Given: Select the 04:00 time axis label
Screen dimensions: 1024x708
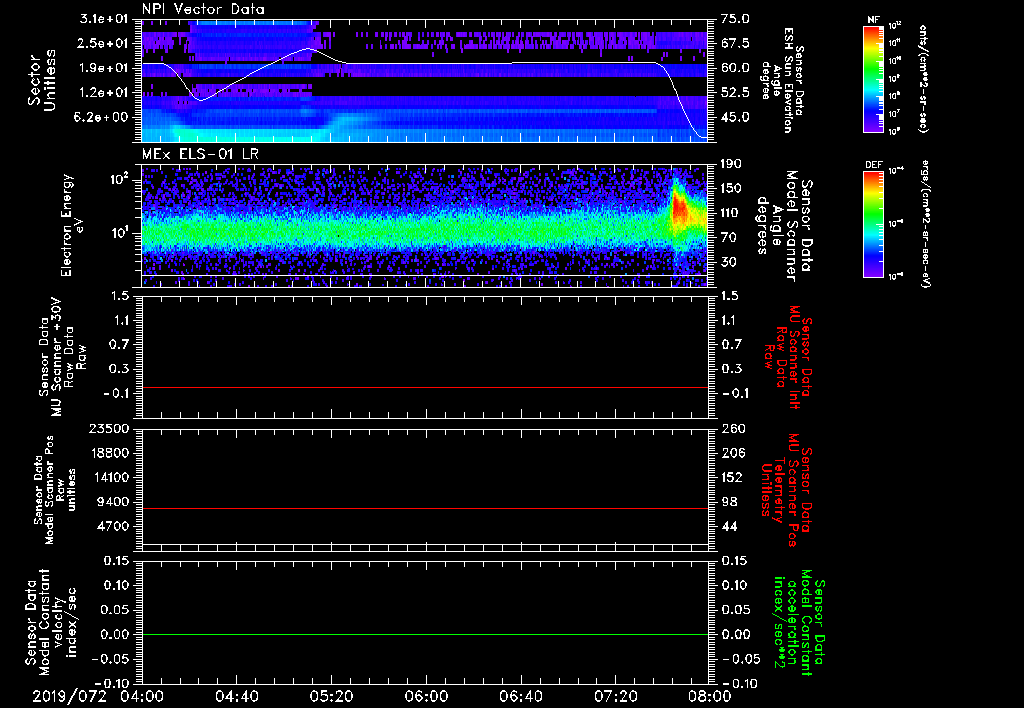Looking at the screenshot, I should [x=142, y=696].
